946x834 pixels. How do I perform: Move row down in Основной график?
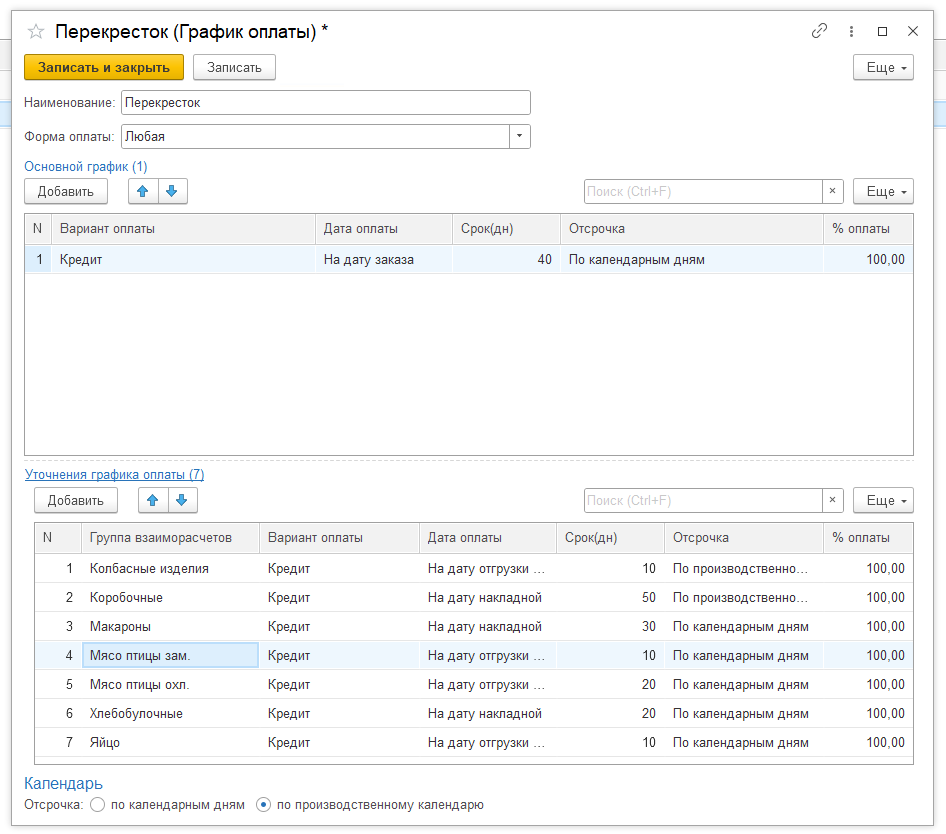[x=172, y=191]
